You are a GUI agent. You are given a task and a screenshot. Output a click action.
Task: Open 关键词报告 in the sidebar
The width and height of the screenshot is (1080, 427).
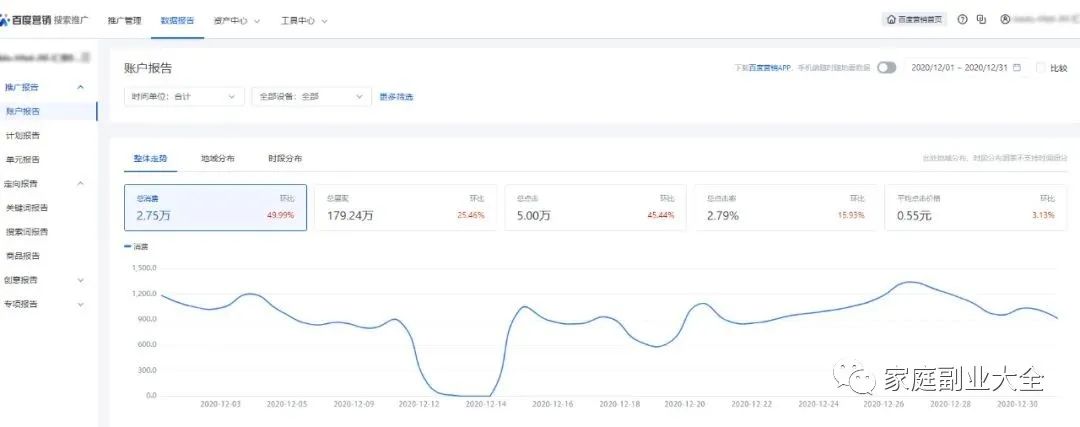point(27,208)
